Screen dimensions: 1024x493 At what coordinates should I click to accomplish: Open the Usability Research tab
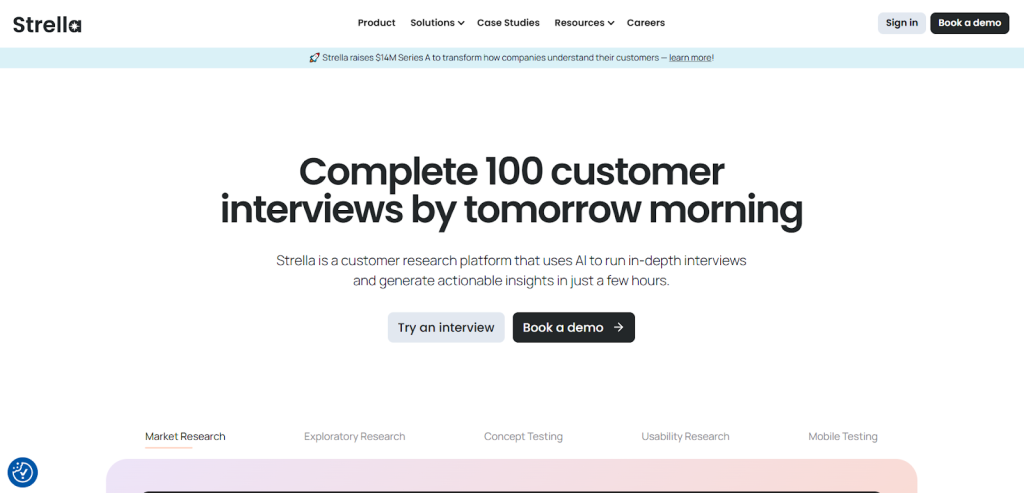point(685,436)
